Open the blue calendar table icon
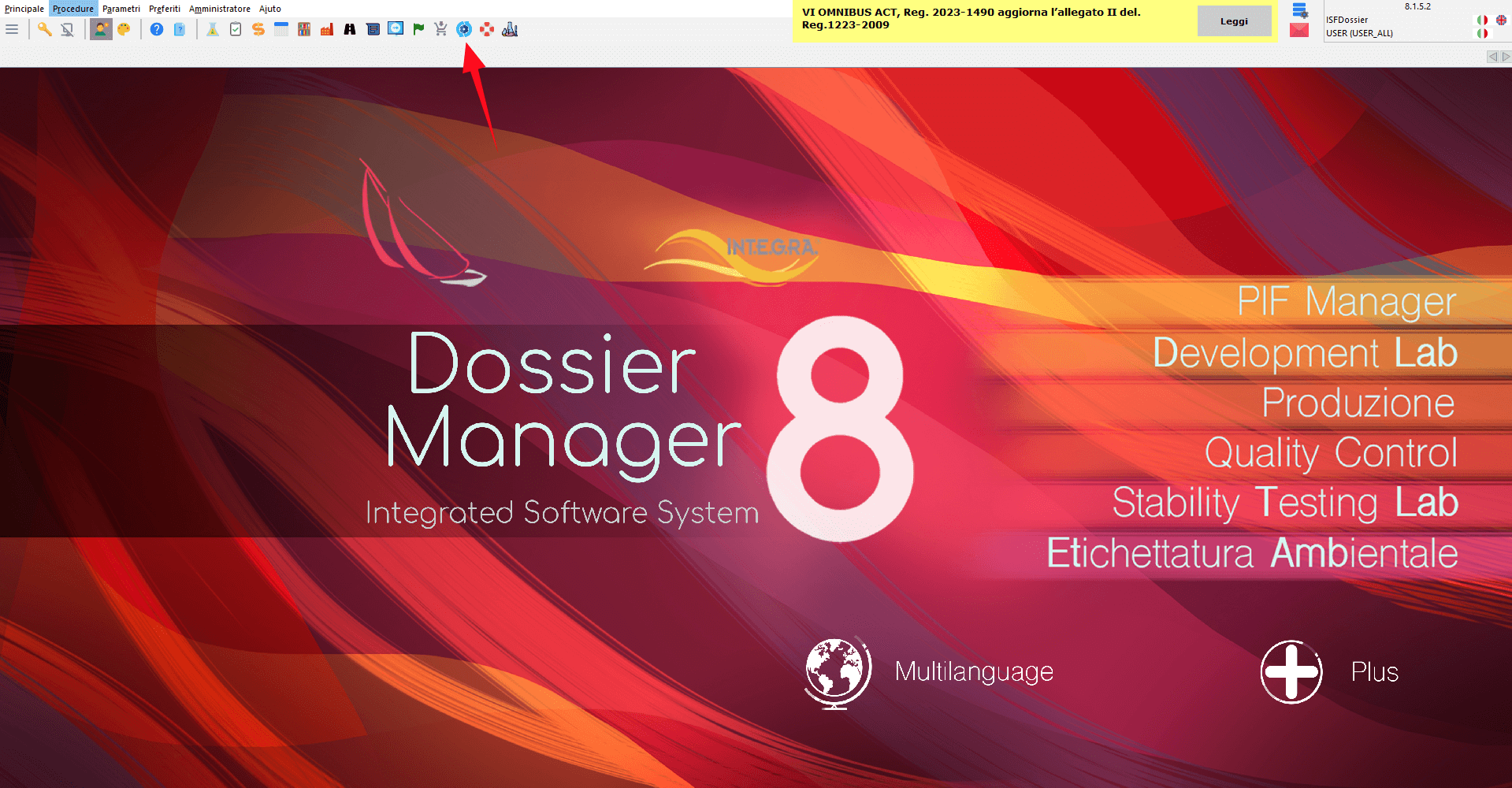Screen dimensions: 1512x788 pyautogui.click(x=281, y=29)
